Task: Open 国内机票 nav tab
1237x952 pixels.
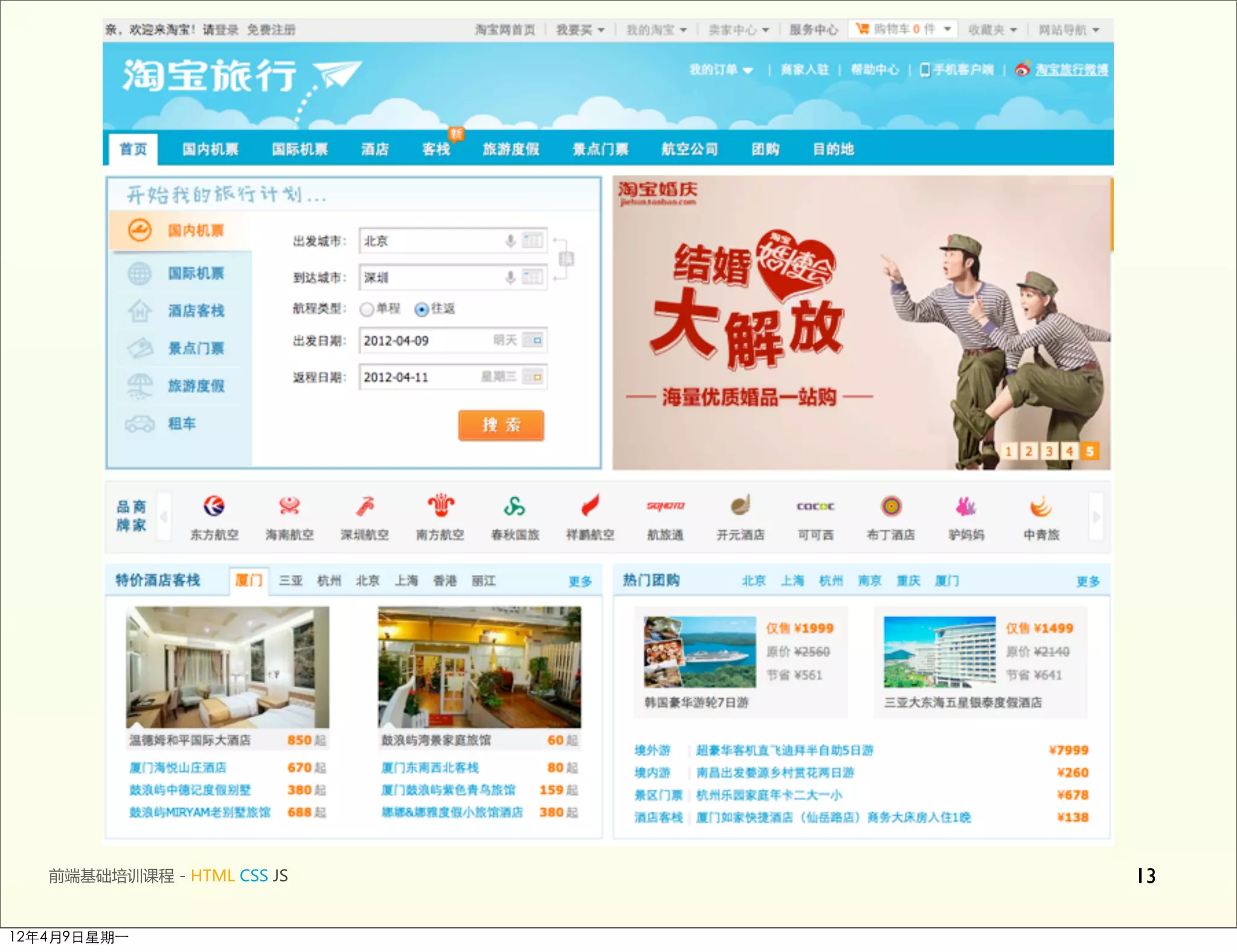Action: (210, 149)
